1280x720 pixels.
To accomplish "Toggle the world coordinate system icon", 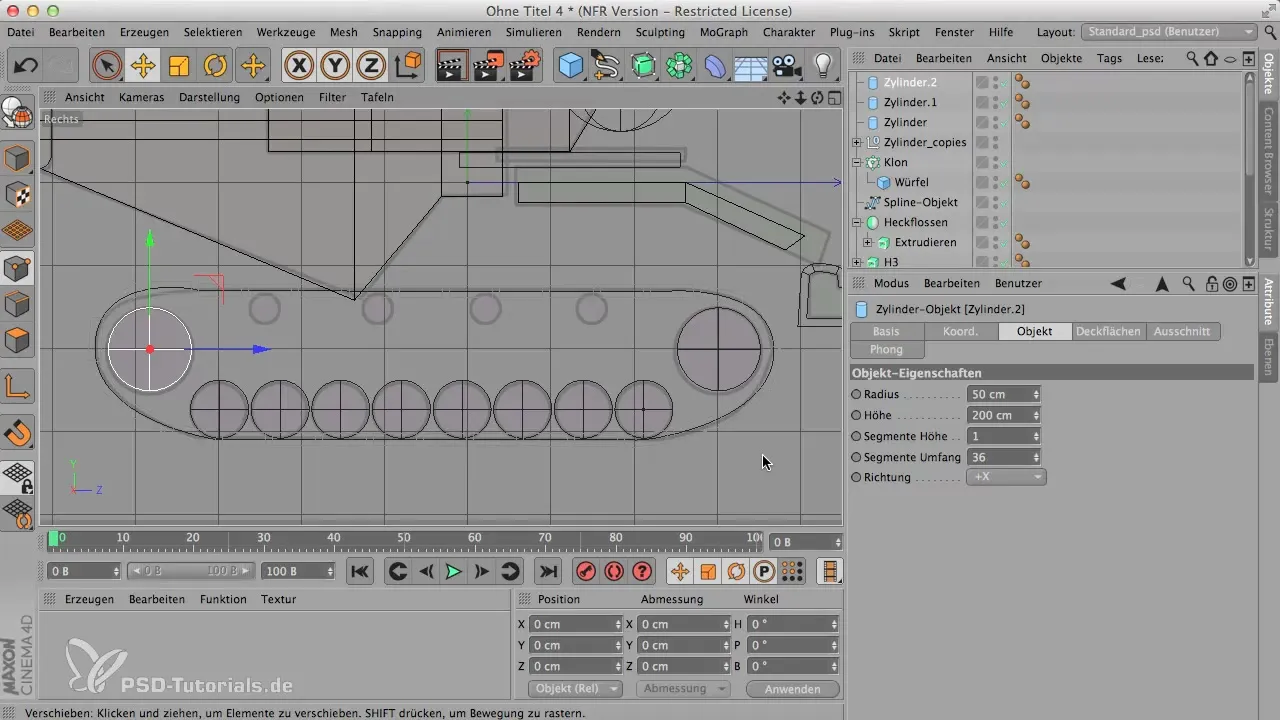I will [x=408, y=66].
